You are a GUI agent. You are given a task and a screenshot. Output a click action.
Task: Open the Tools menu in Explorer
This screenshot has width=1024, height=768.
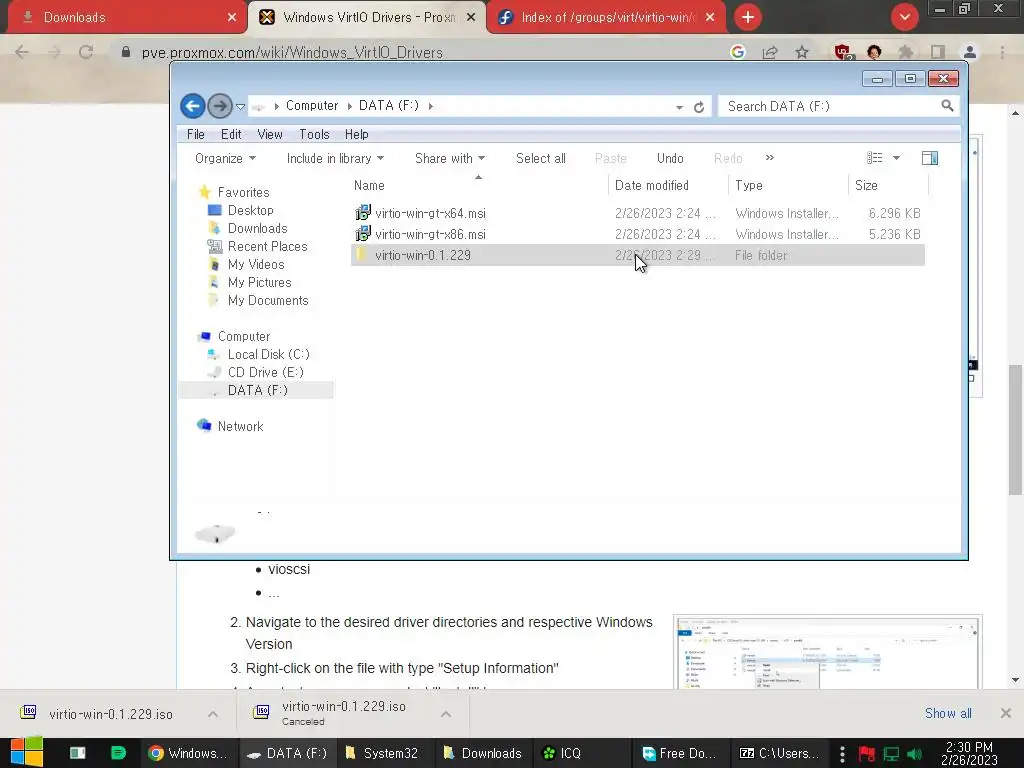[314, 135]
